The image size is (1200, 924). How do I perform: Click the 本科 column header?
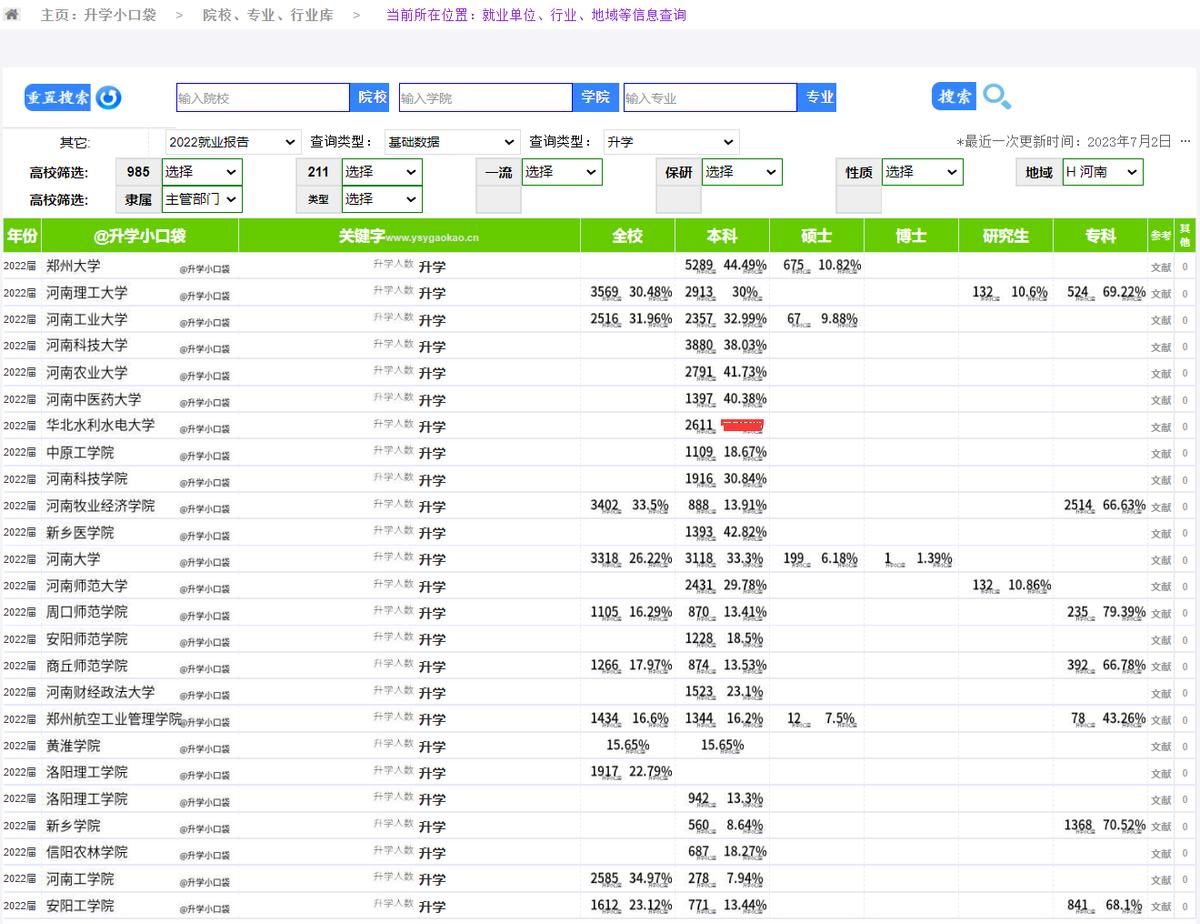(722, 236)
